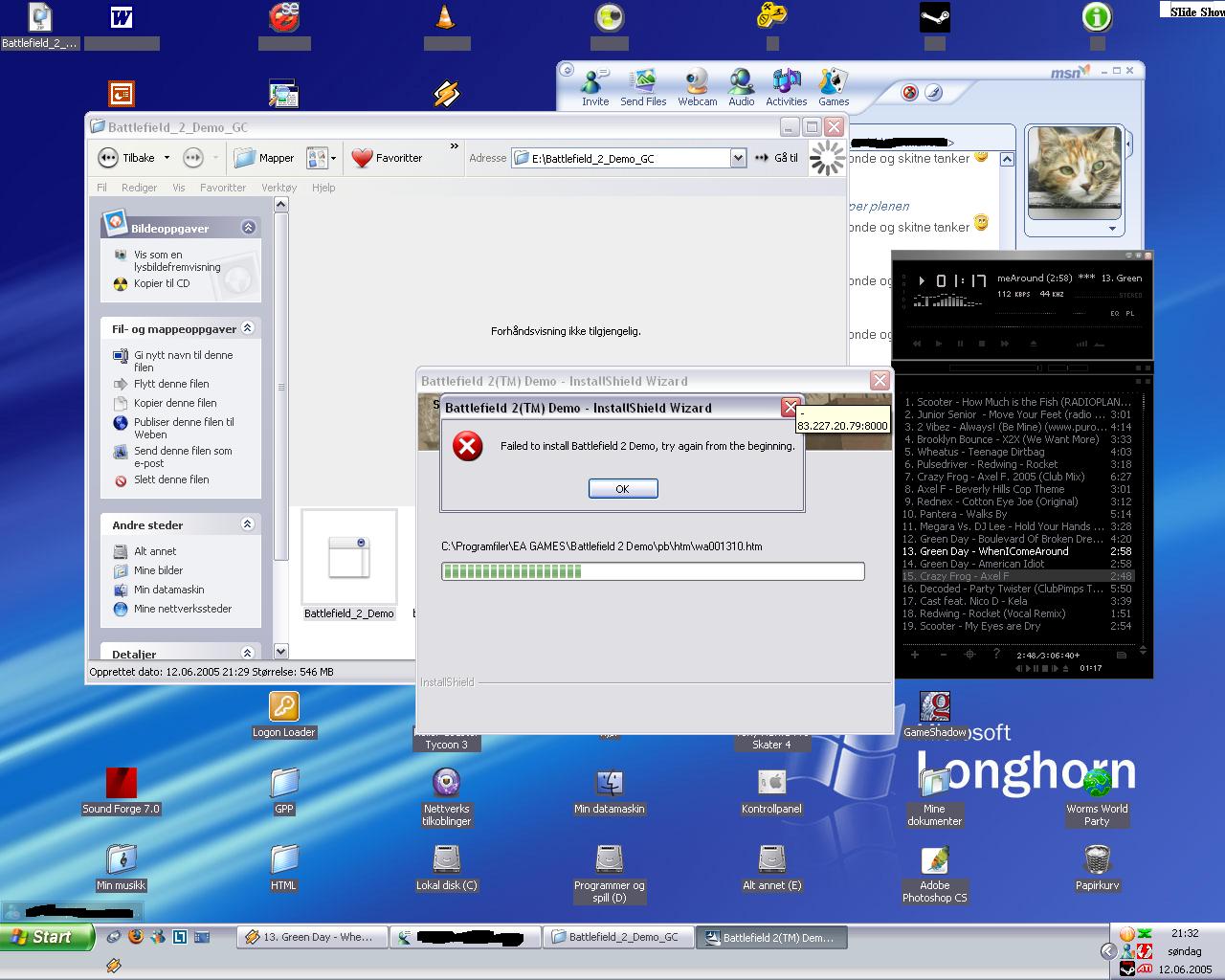Click Winamp next track button
The image size is (1225, 980).
1005,344
